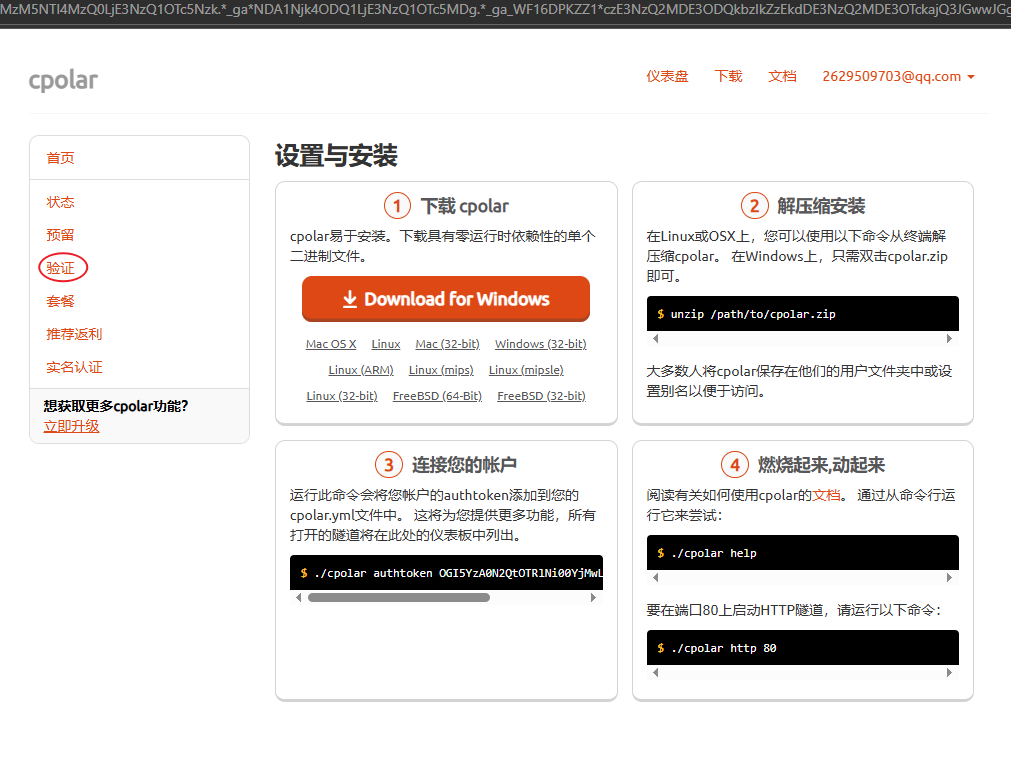Click the FreeBSD (32-bit) download link
1011x762 pixels.
542,396
